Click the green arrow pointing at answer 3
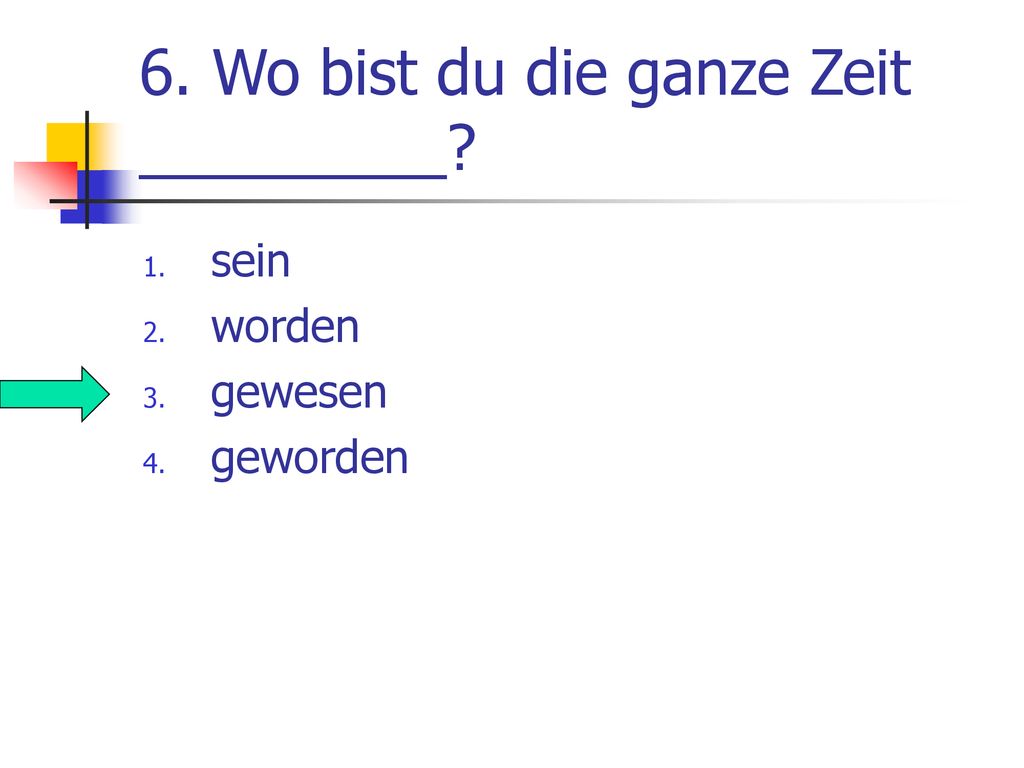Viewport: 1024px width, 768px height. point(55,394)
